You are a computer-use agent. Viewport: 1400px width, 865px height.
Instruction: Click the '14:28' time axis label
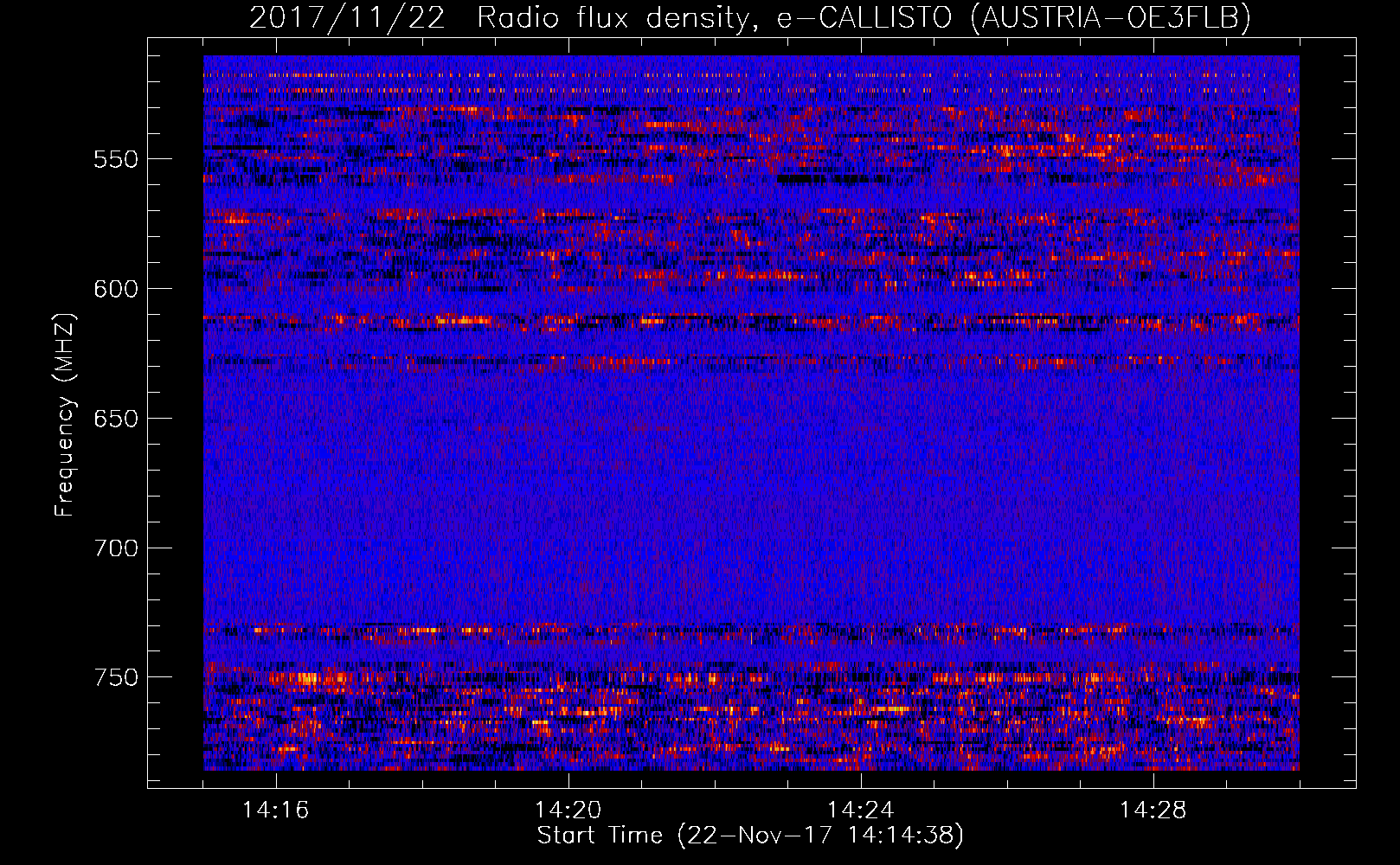click(1153, 811)
